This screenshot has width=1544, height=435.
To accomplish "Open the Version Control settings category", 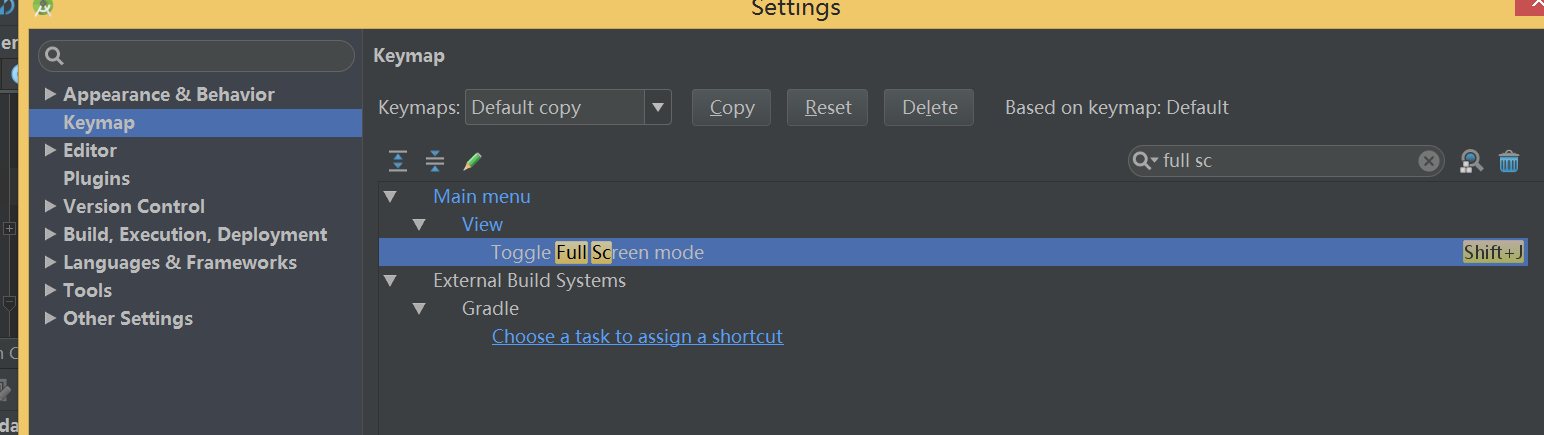I will coord(134,207).
